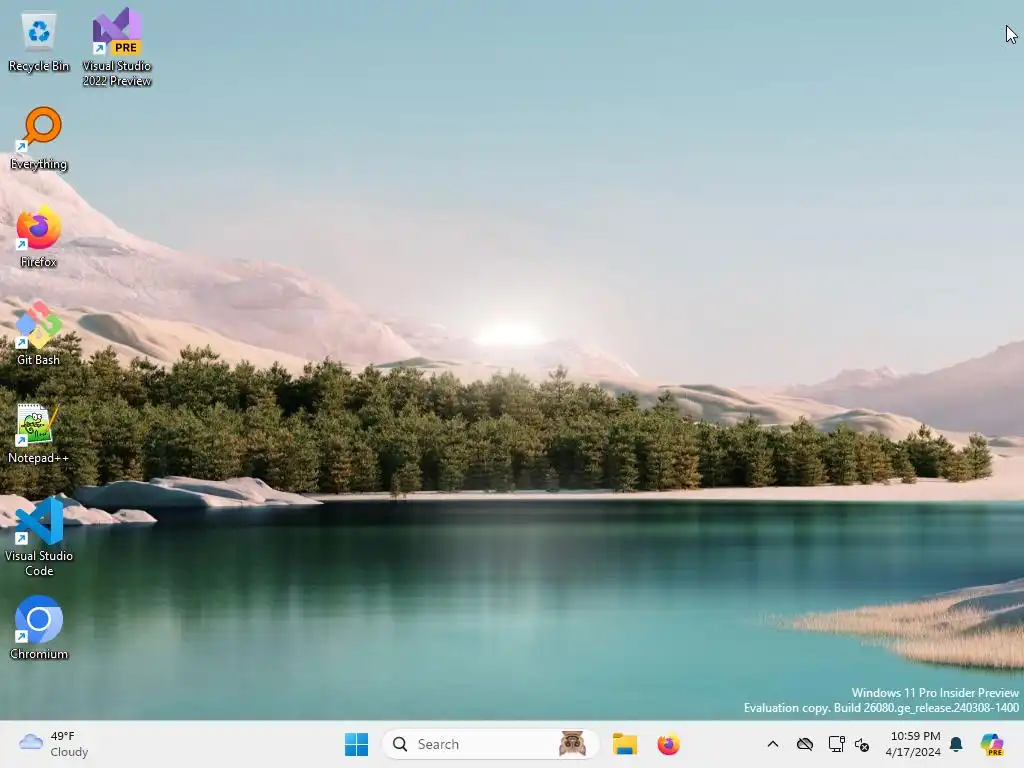The width and height of the screenshot is (1024, 768).
Task: Click the network display tray icon
Action: tap(836, 744)
